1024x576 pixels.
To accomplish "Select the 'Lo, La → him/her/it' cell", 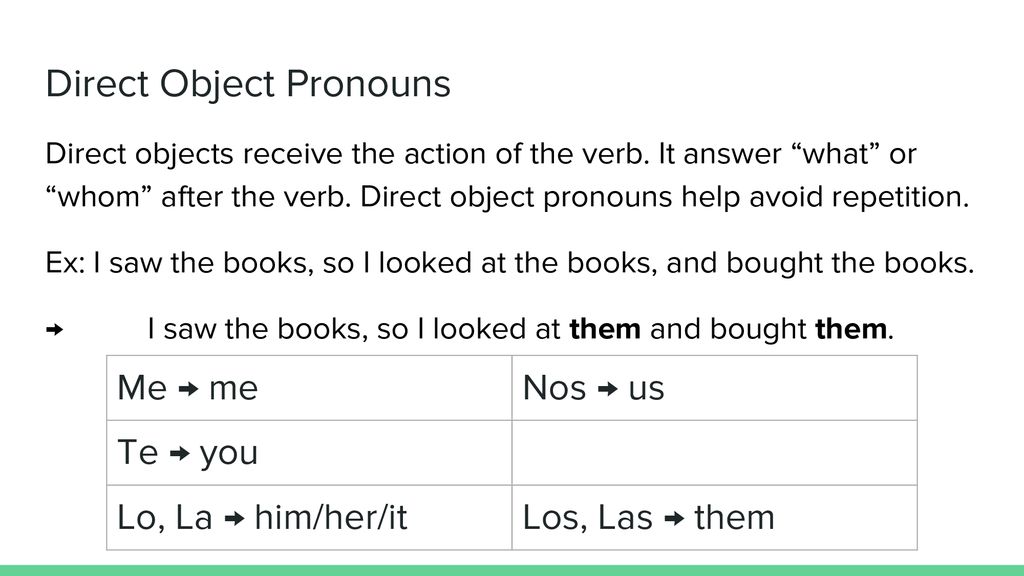I will pyautogui.click(x=310, y=517).
